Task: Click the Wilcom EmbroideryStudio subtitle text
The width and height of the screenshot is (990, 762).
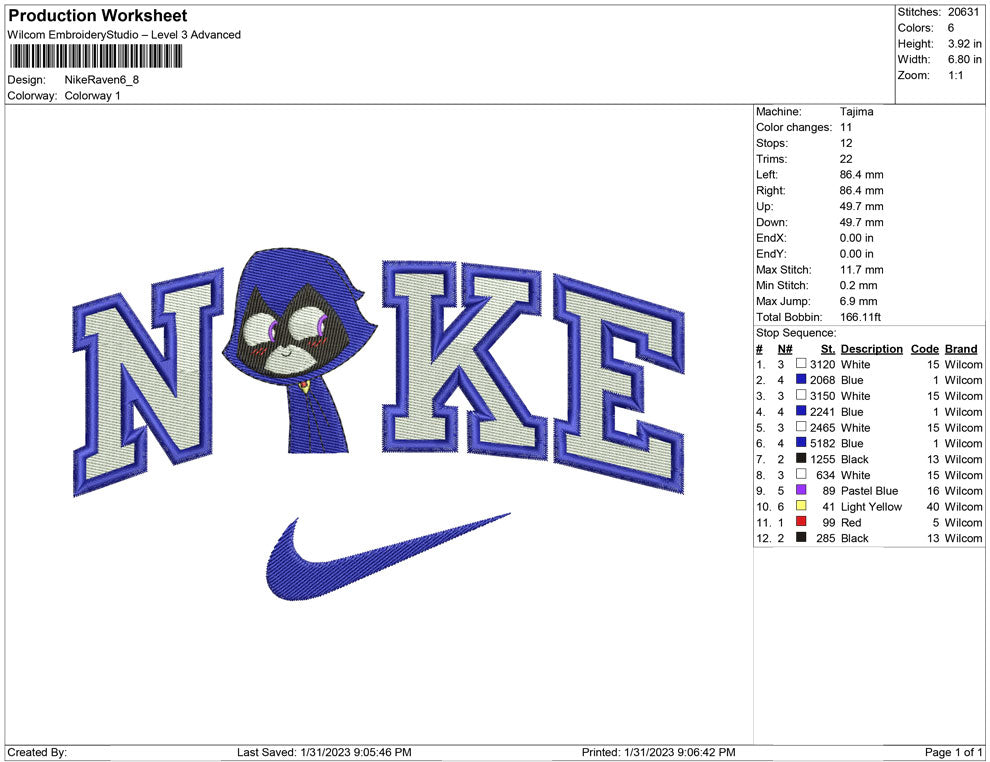Action: tap(124, 35)
